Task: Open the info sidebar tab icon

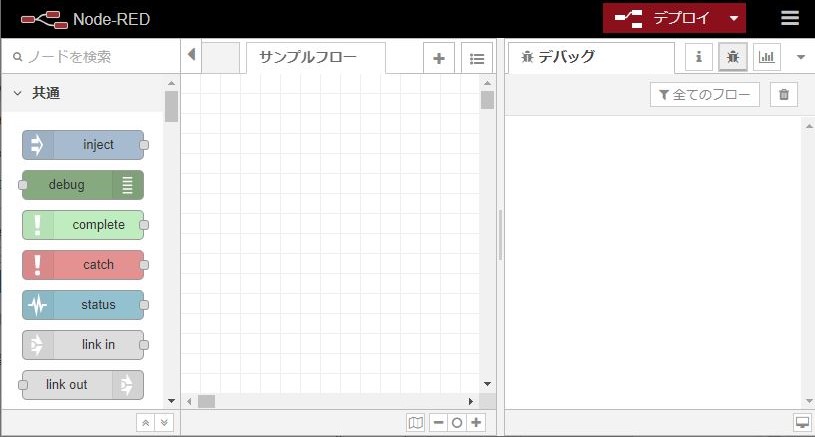Action: tap(698, 57)
